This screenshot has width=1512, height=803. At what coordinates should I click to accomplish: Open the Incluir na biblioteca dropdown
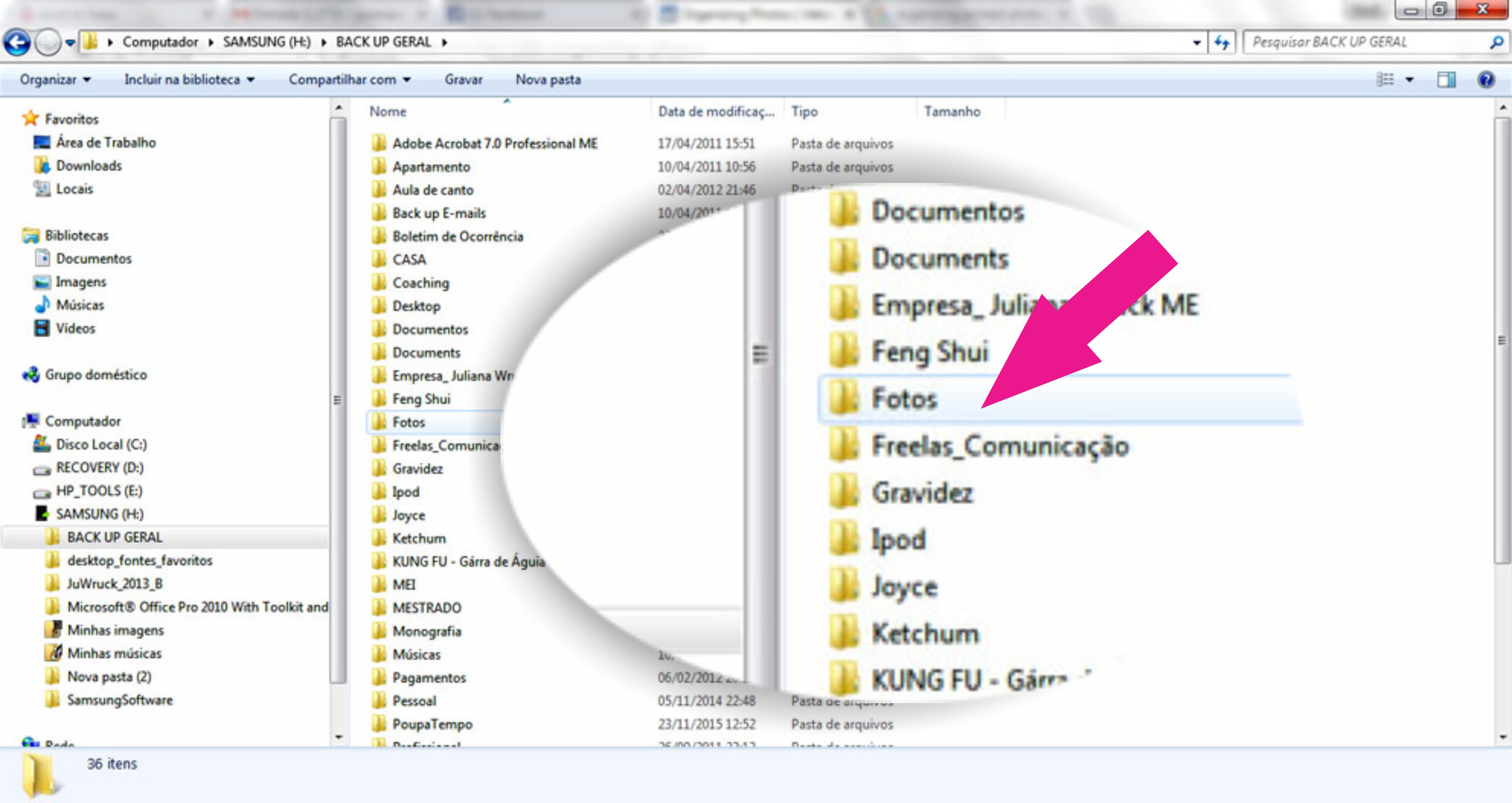pyautogui.click(x=189, y=79)
